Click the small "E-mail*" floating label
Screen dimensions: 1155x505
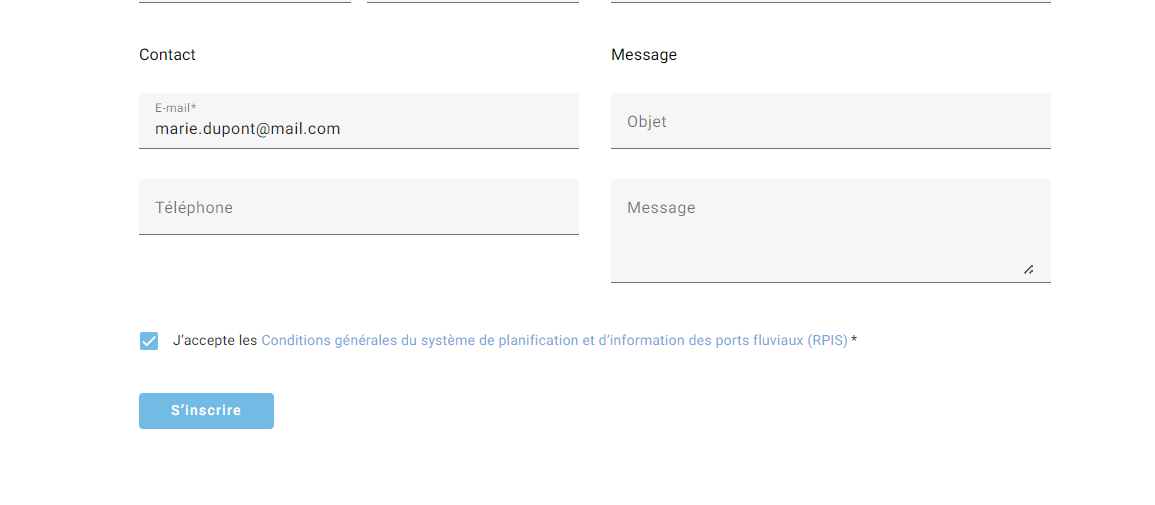tap(175, 108)
